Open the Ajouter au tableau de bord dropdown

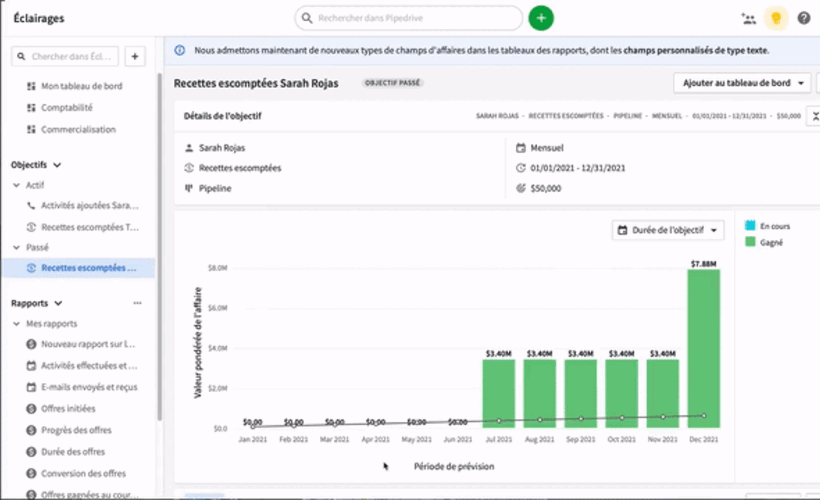click(x=742, y=83)
